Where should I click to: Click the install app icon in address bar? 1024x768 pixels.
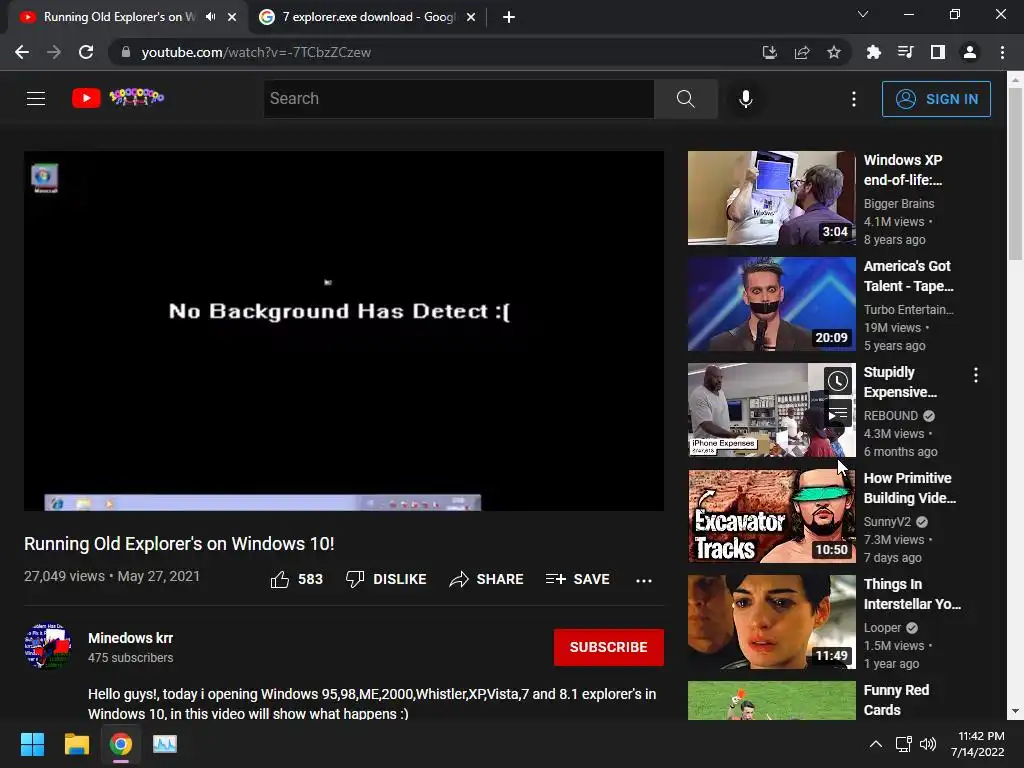[x=770, y=52]
